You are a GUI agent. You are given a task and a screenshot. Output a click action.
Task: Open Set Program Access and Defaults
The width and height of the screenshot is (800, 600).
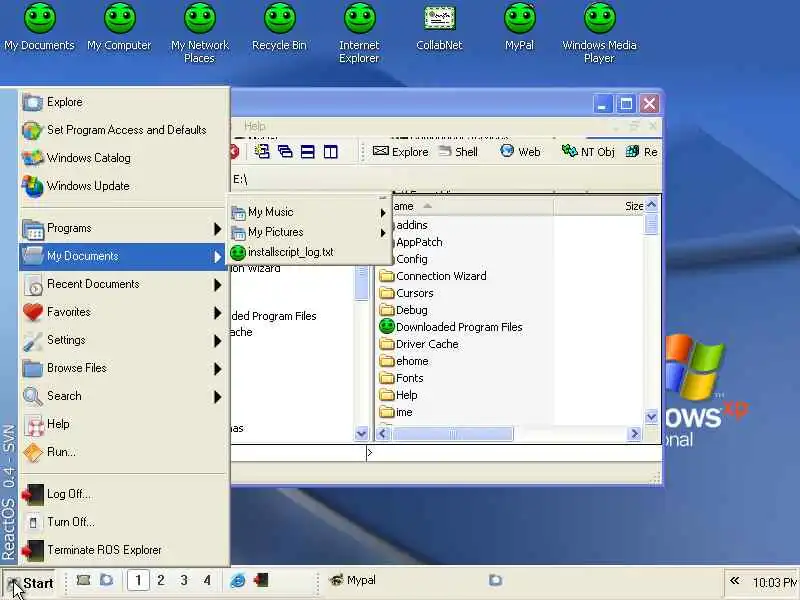click(124, 130)
